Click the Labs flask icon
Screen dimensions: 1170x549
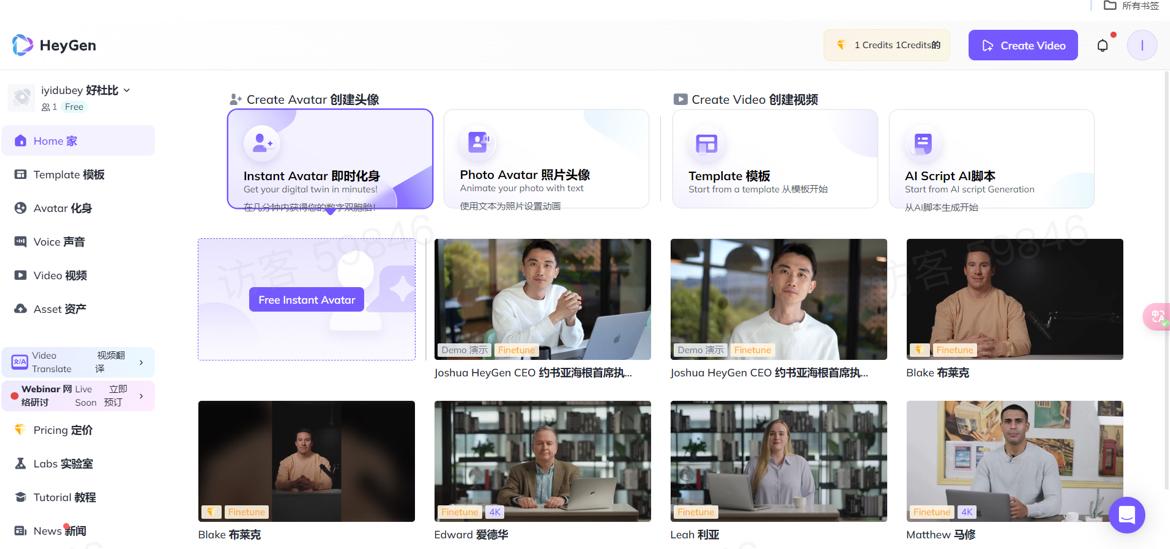pos(20,463)
